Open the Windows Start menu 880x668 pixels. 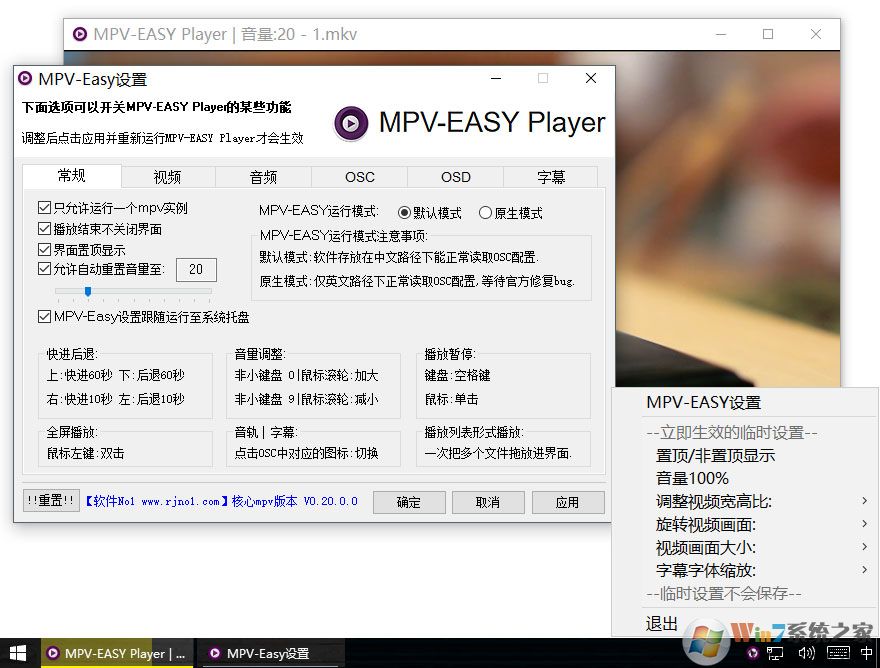pyautogui.click(x=18, y=653)
